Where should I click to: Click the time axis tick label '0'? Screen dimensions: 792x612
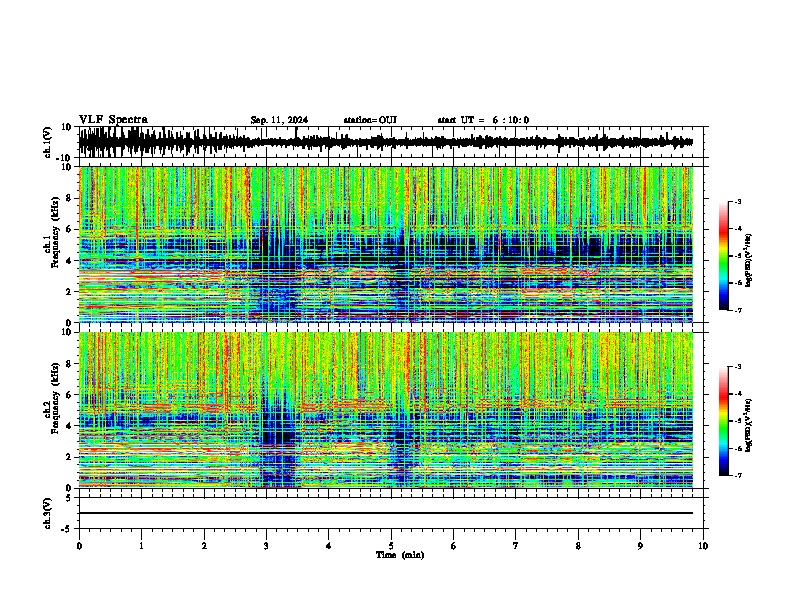tap(79, 546)
